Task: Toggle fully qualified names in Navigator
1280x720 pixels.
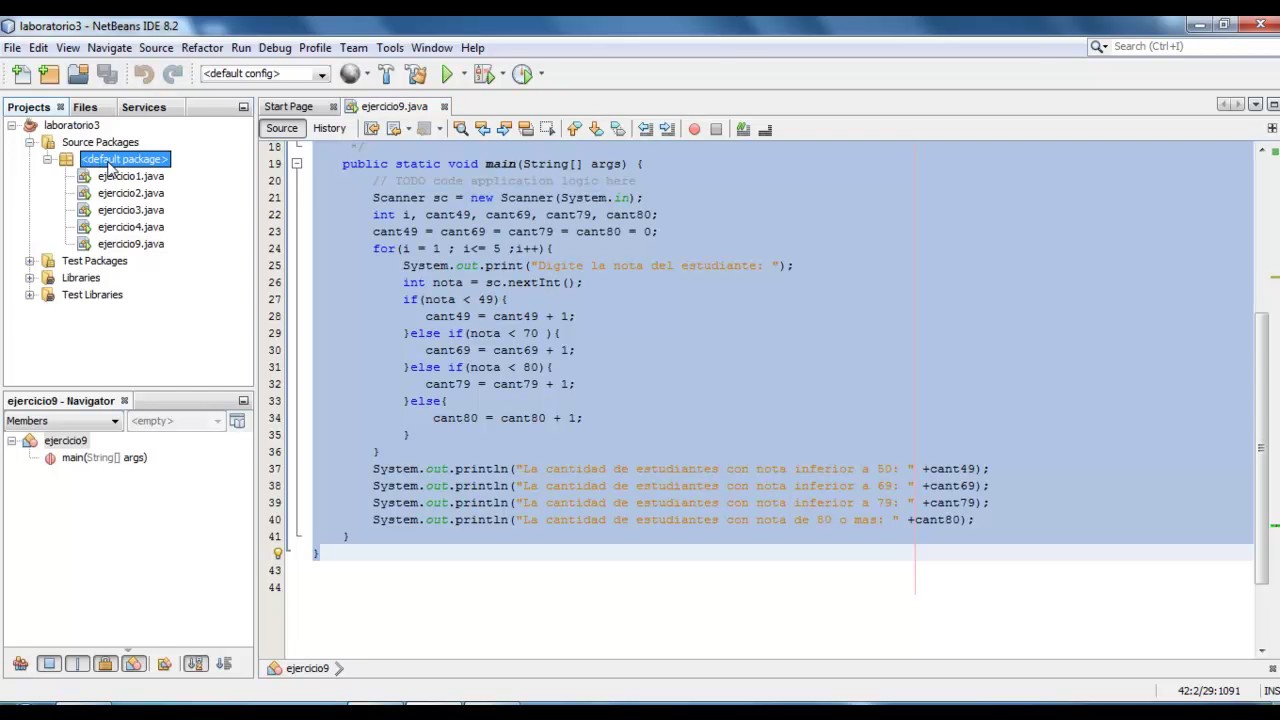Action: pos(164,664)
